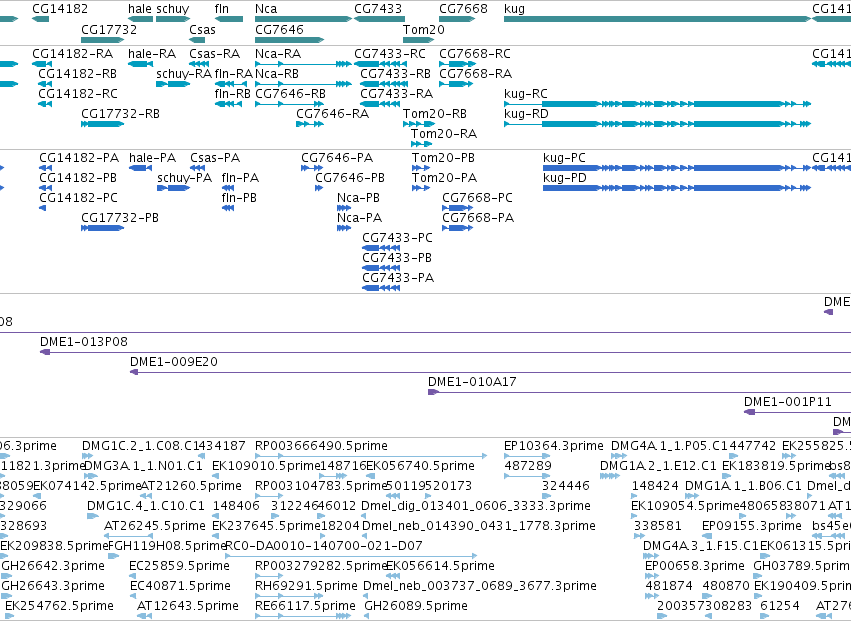Select the CG7646-RB transcript

[289, 104]
